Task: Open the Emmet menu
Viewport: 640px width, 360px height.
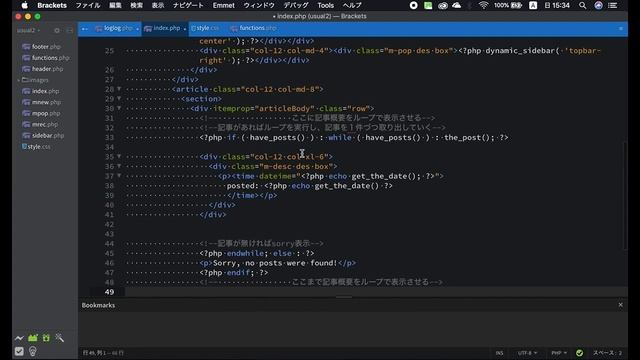Action: (223, 5)
